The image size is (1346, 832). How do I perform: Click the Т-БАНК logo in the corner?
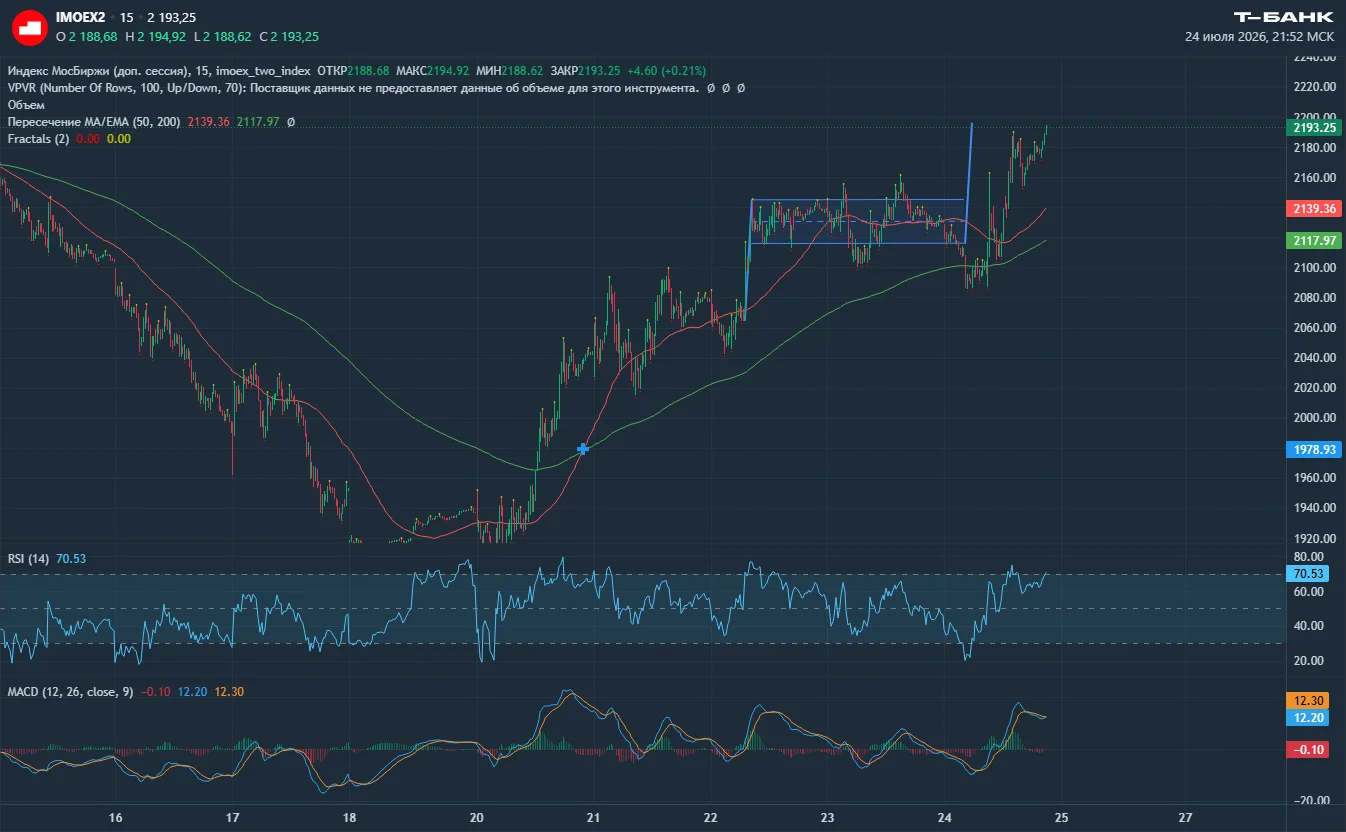[1283, 17]
